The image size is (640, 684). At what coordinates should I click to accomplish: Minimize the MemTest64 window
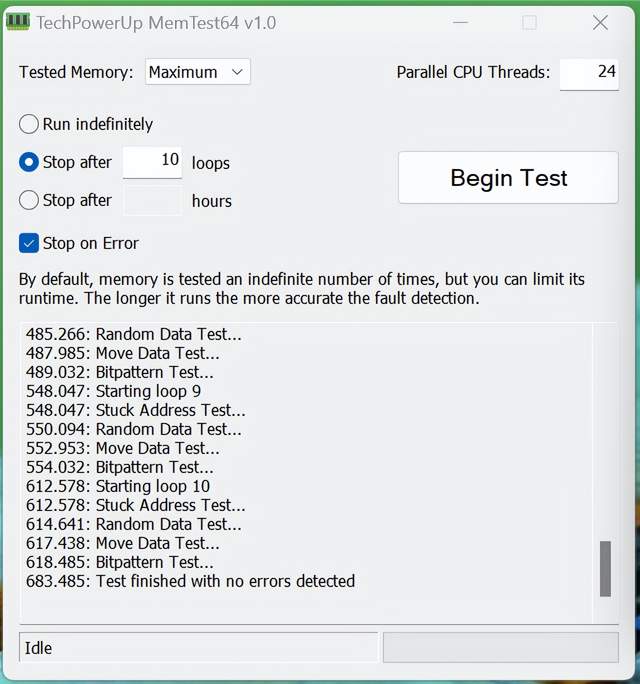click(461, 22)
